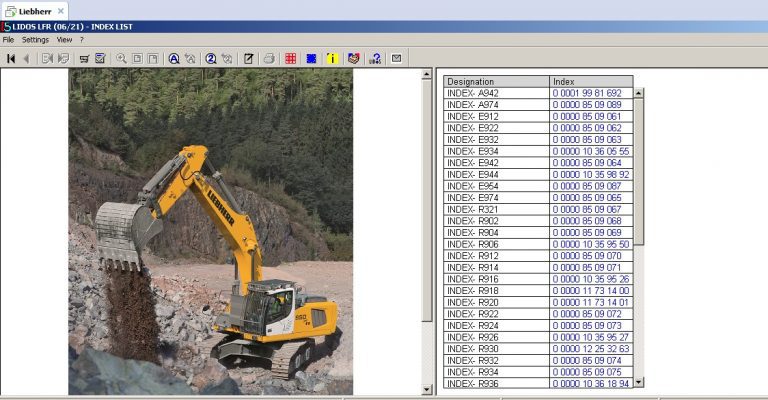Screen dimensions: 768x400
Task: Click the greyed search 'A' refine icon
Action: 190,59
